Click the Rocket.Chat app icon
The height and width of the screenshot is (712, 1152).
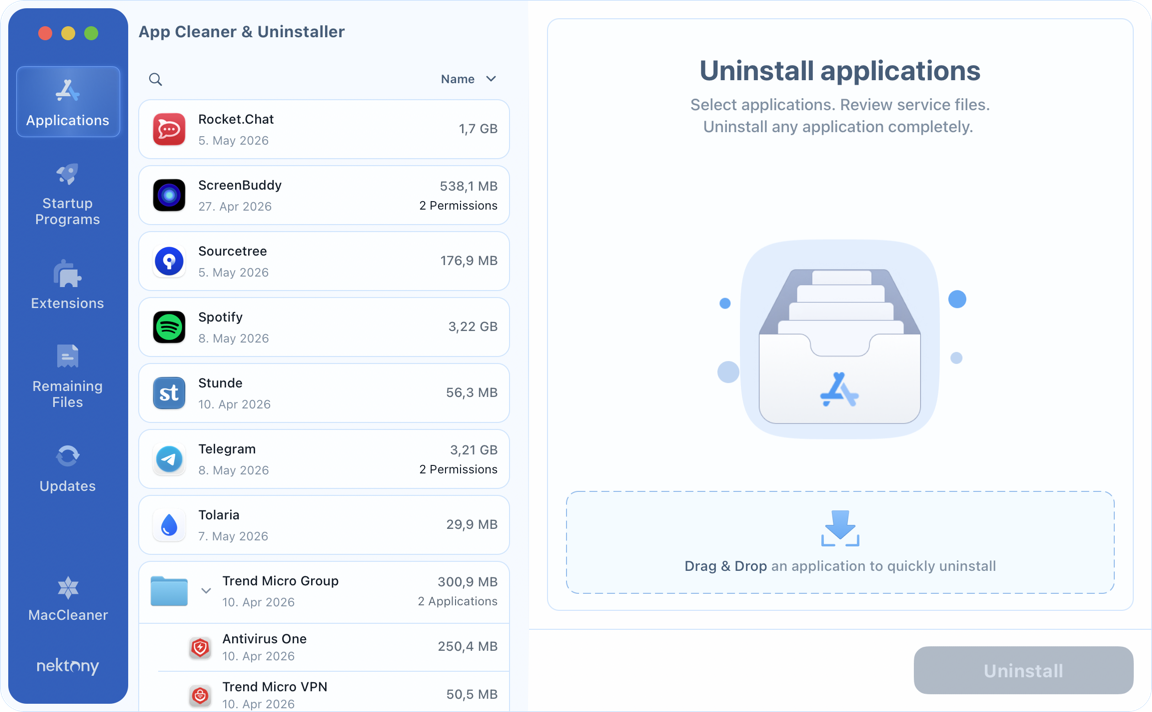pyautogui.click(x=169, y=129)
